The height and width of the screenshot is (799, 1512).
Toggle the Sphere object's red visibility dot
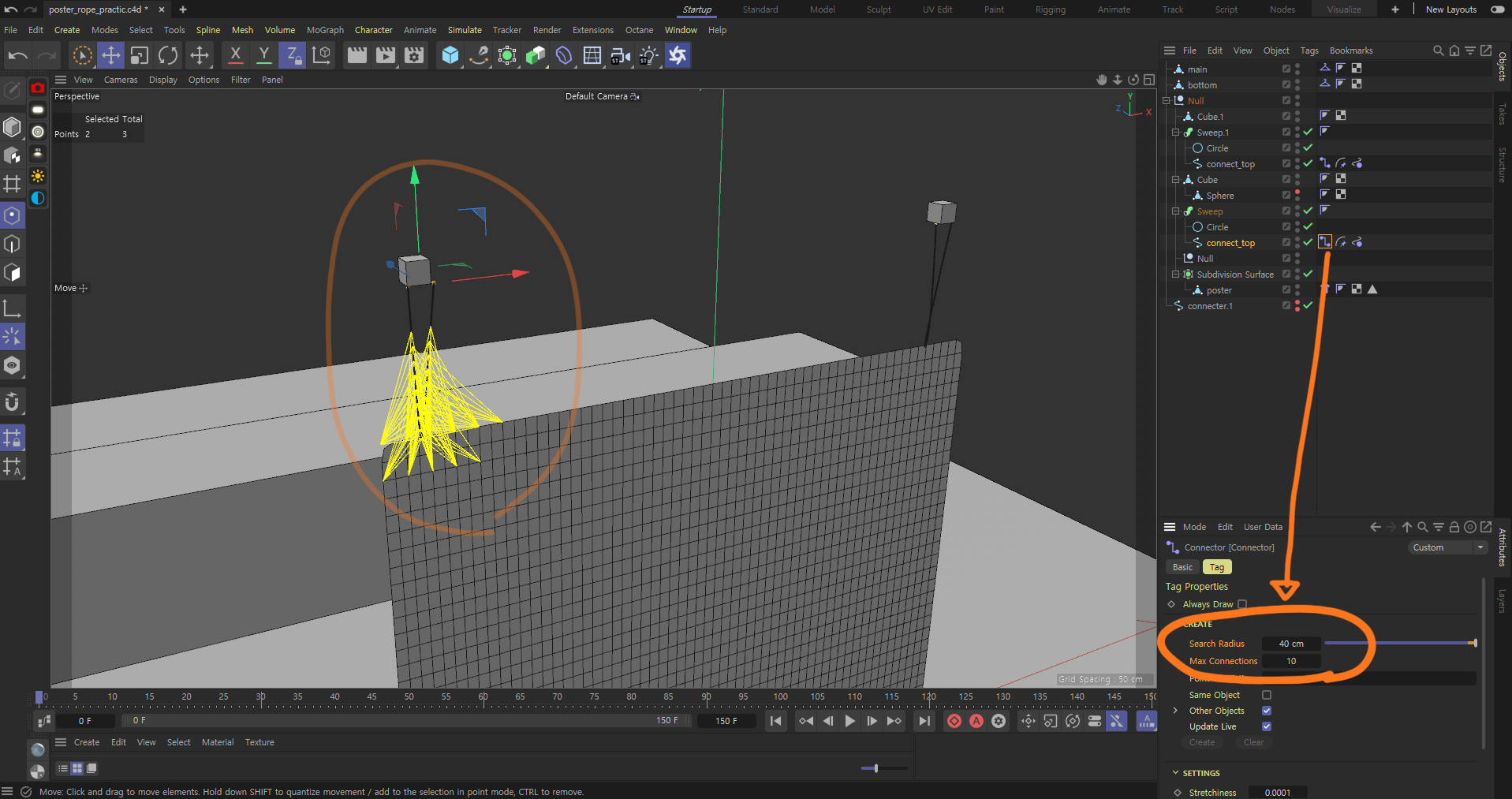pyautogui.click(x=1297, y=192)
